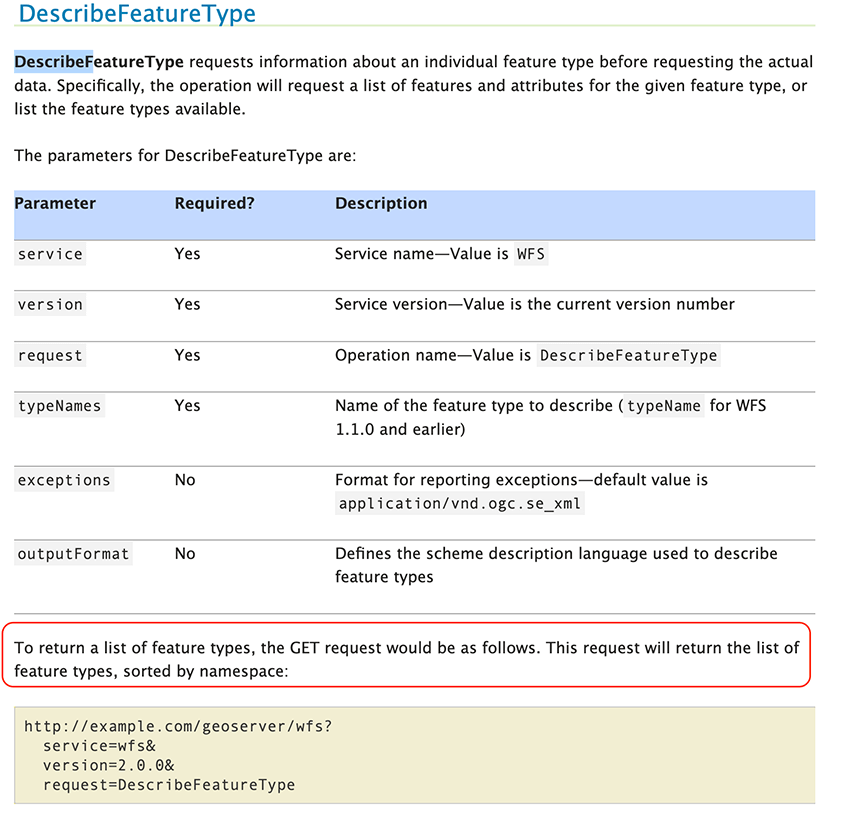Click the Description column header

(x=380, y=203)
